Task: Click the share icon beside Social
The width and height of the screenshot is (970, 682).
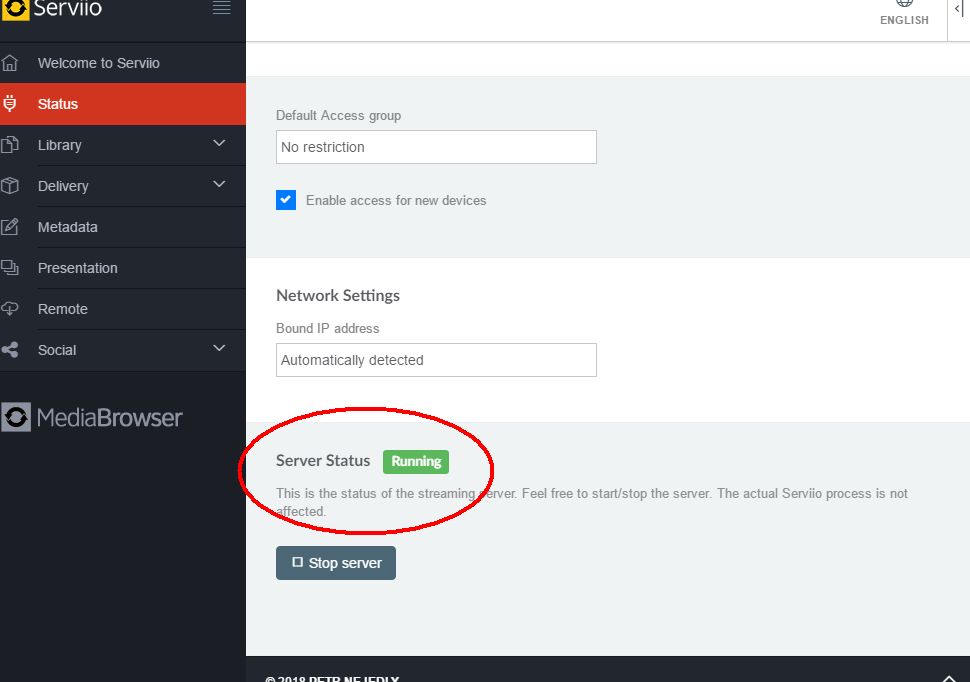Action: click(x=9, y=350)
